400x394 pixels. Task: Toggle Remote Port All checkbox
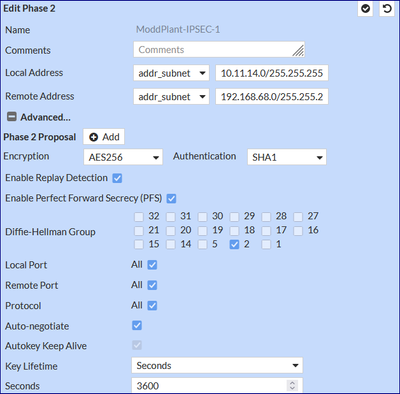tap(152, 285)
